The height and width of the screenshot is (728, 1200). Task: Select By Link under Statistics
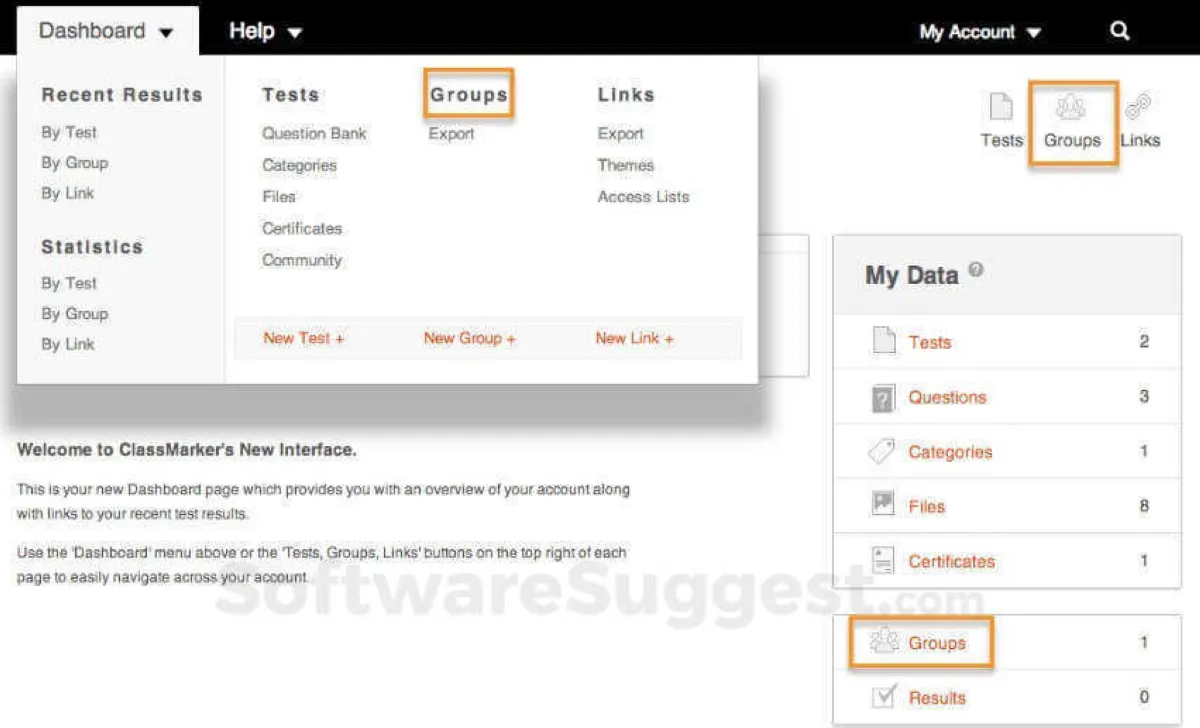point(68,344)
